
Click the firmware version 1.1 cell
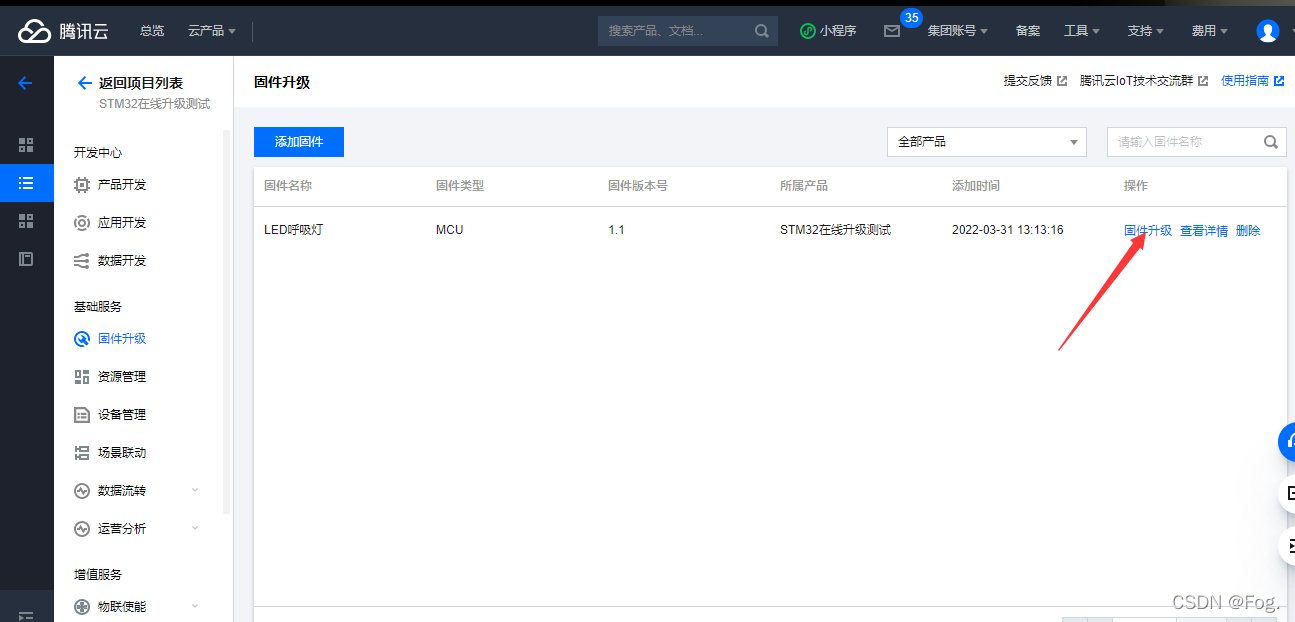click(x=616, y=230)
